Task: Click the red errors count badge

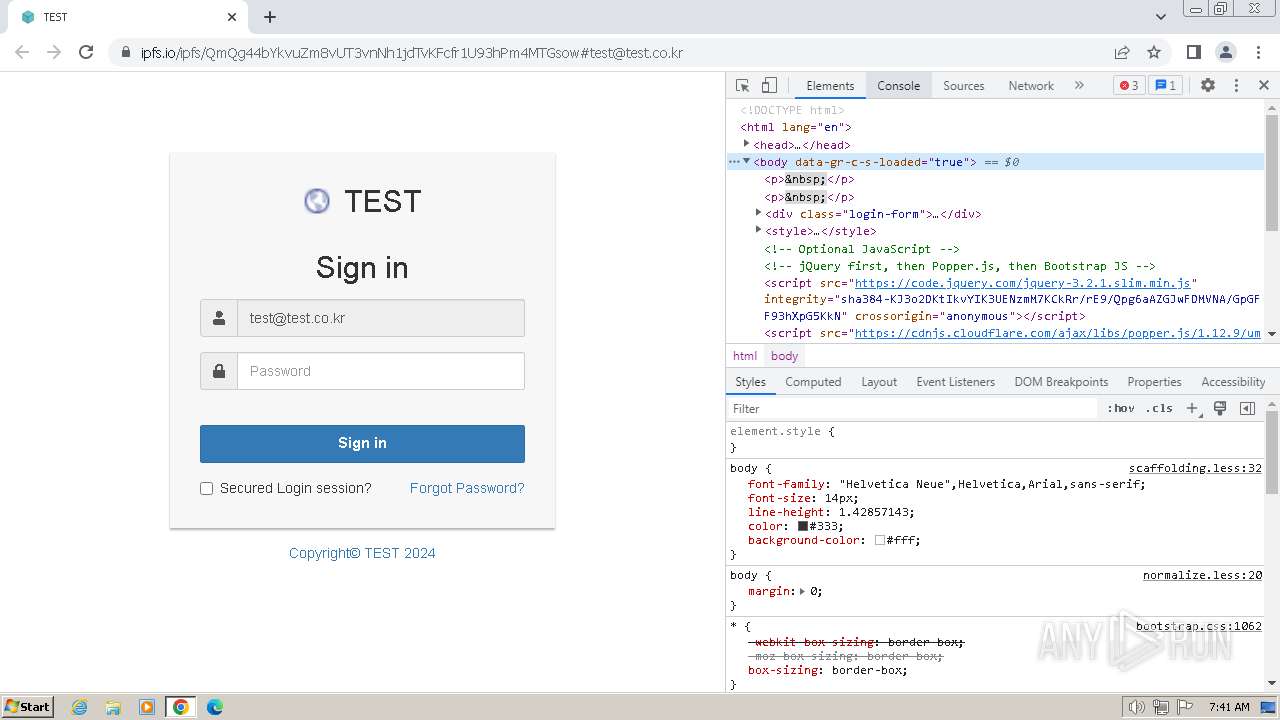Action: (x=1129, y=86)
